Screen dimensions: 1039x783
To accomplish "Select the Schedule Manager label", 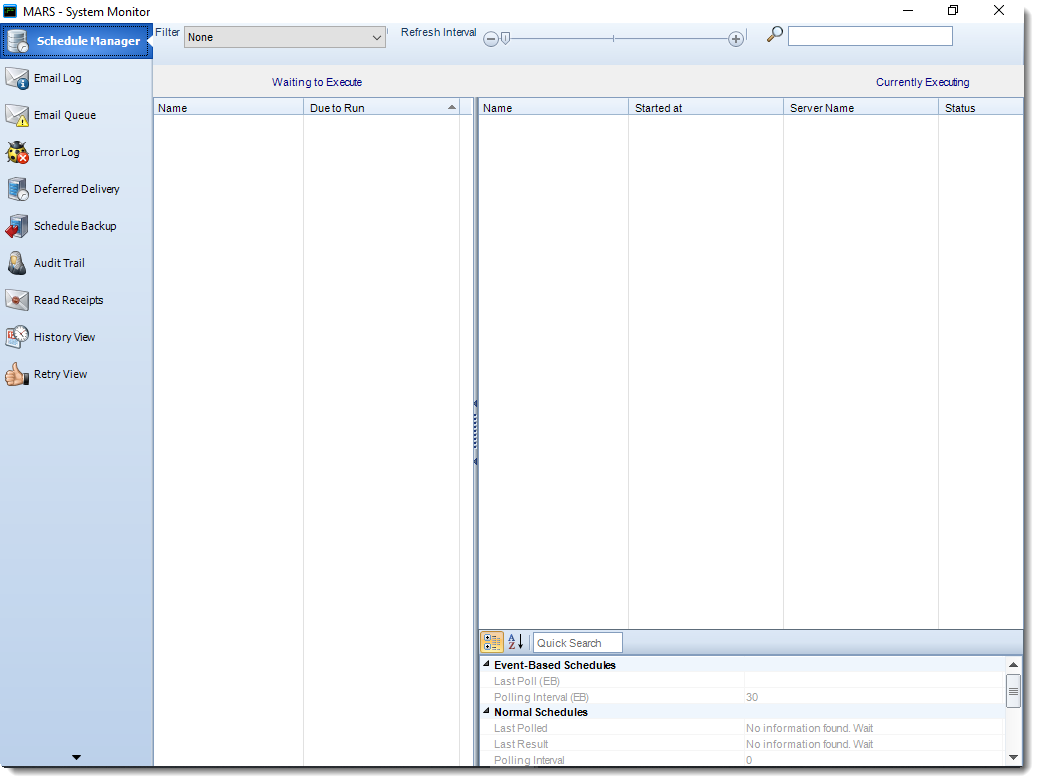I will [88, 41].
